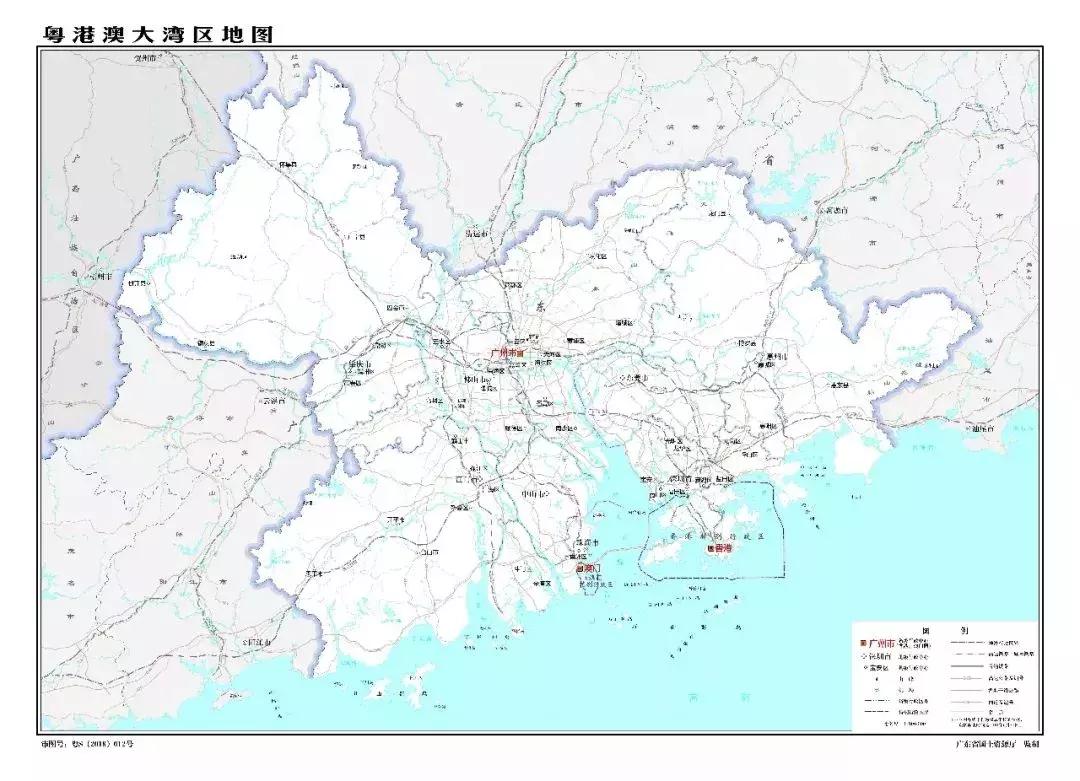Click the 审图号 approval number text
Screen dimensions: 1080x781
[x=87, y=744]
